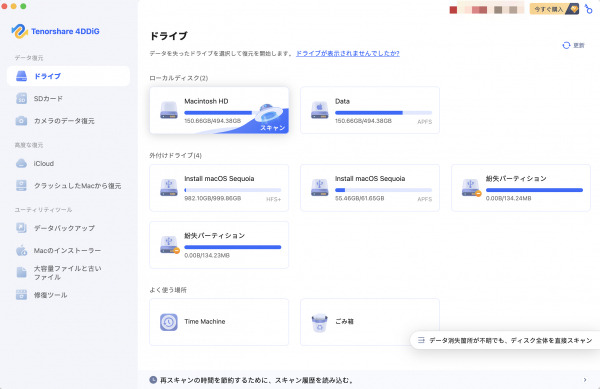Click the crashed Mac monitor icon
Viewport: 600px width, 389px height.
tap(21, 186)
